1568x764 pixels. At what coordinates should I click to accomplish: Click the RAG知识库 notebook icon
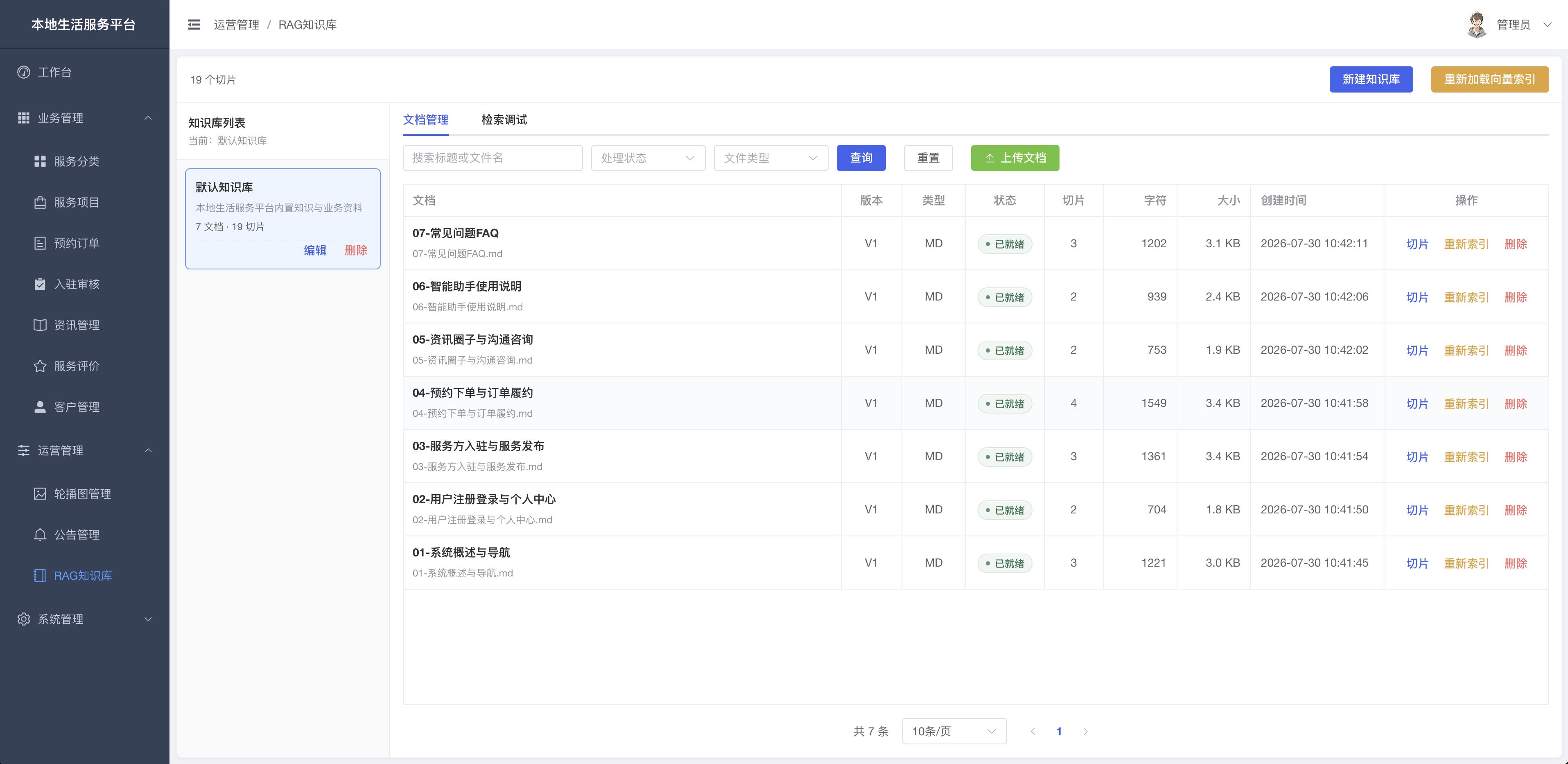(40, 575)
